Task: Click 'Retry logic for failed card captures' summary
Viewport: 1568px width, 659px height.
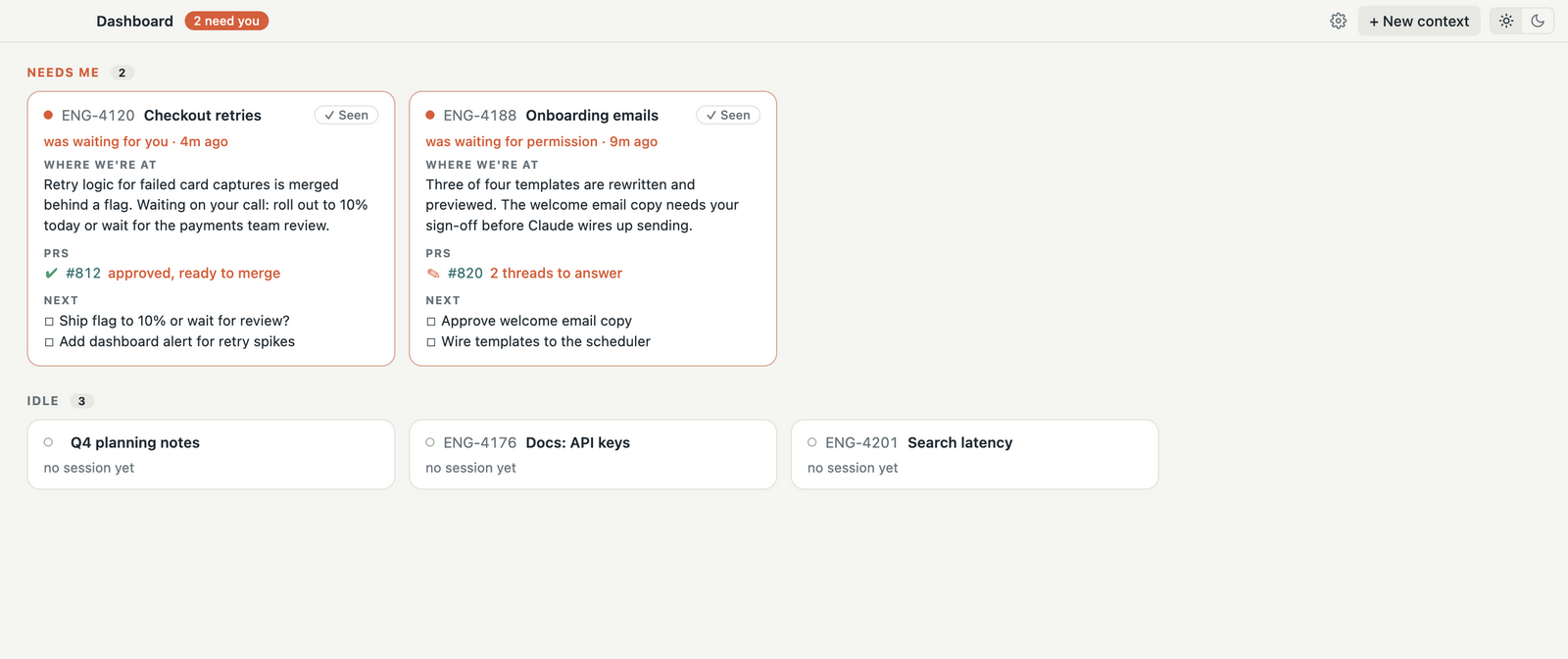Action: 206,205
